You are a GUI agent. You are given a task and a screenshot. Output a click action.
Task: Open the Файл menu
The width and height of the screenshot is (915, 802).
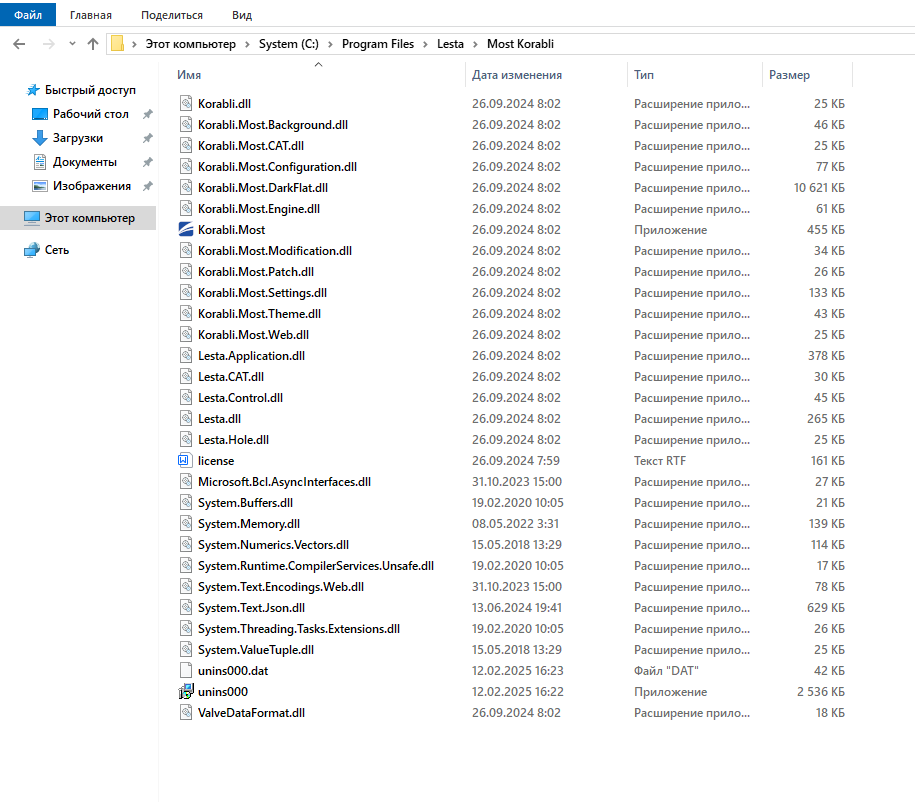(27, 15)
